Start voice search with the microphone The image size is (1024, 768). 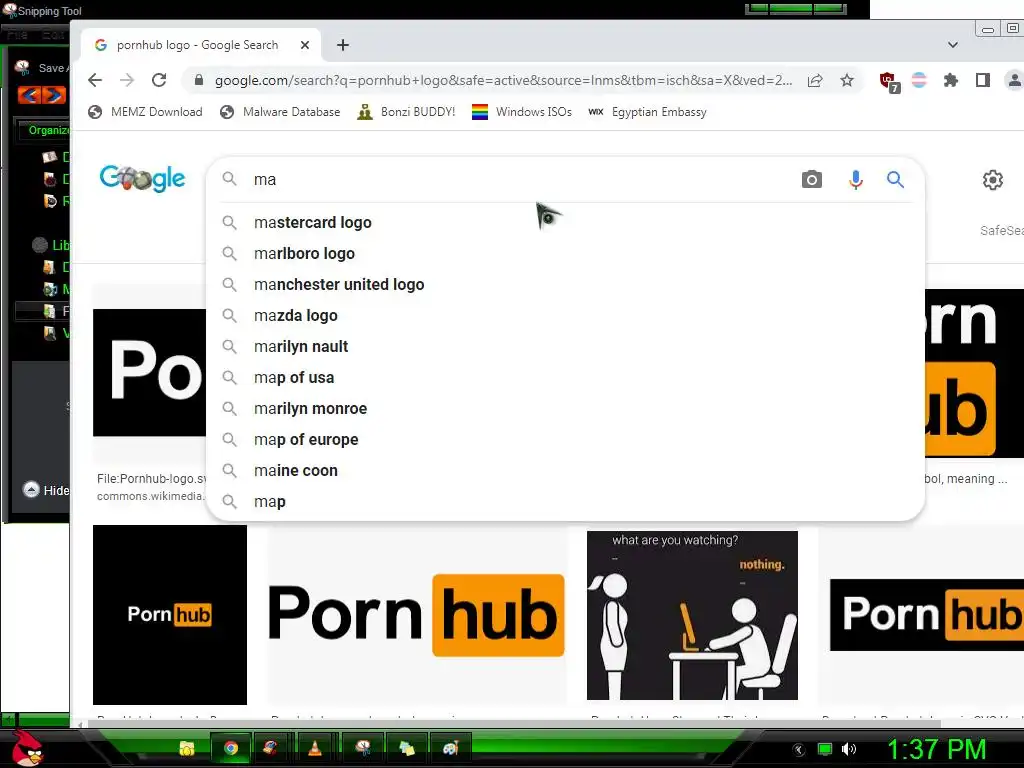pyautogui.click(x=856, y=179)
